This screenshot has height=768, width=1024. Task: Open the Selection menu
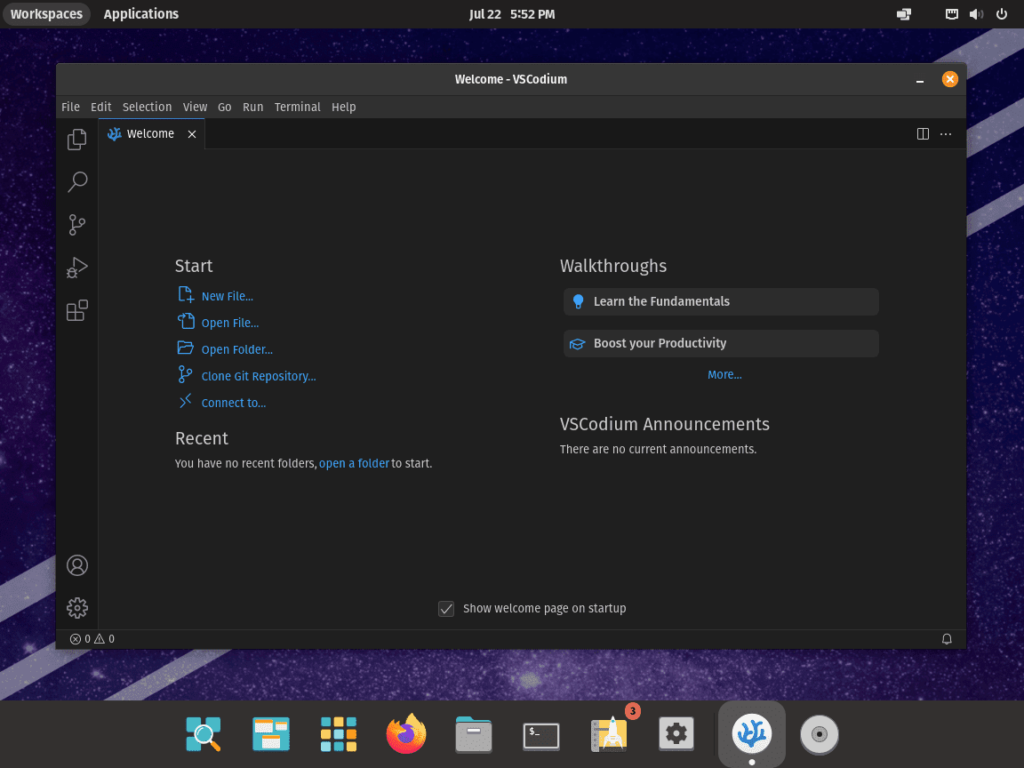[147, 107]
